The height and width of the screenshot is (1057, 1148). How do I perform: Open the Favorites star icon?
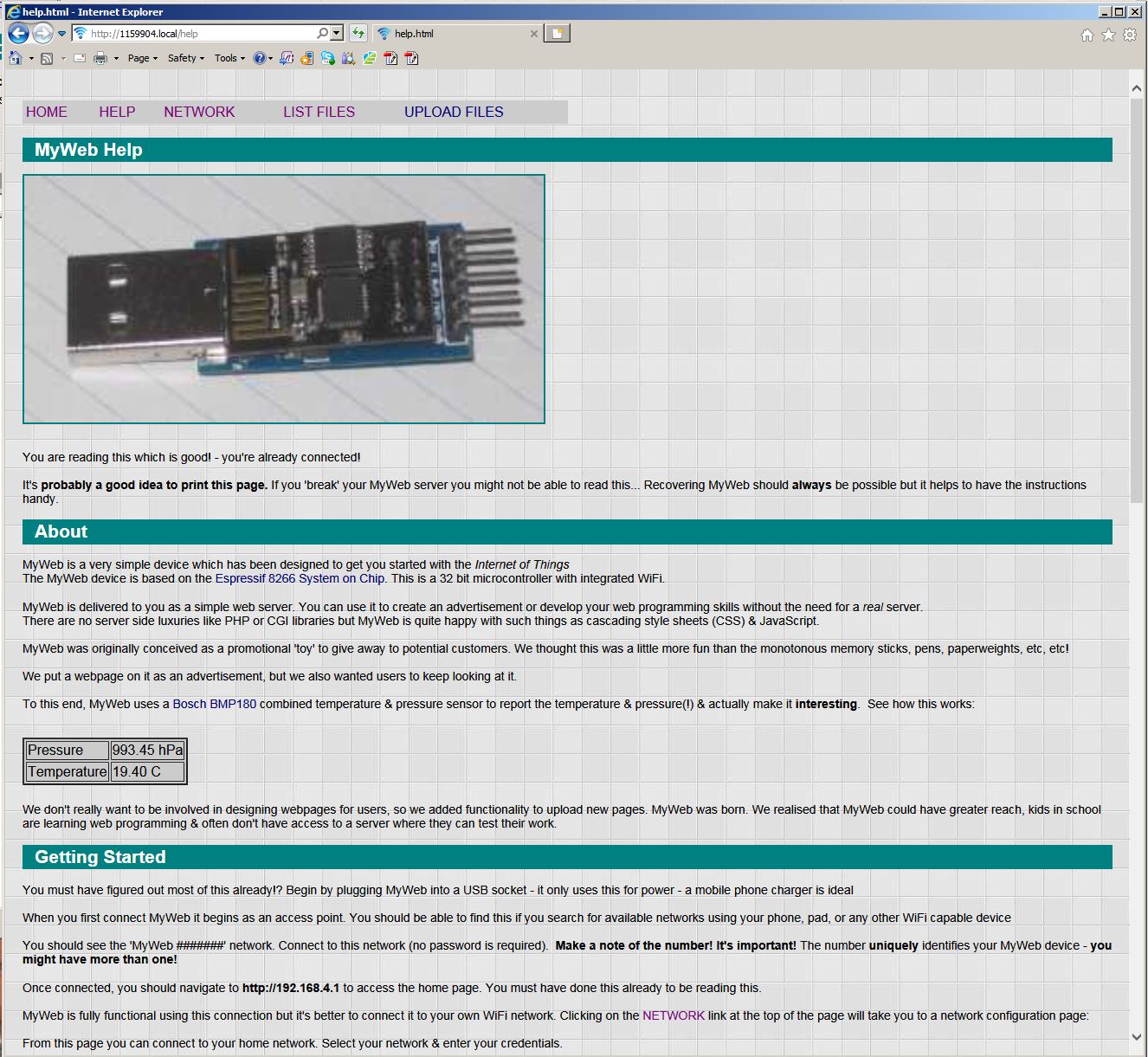click(x=1108, y=35)
